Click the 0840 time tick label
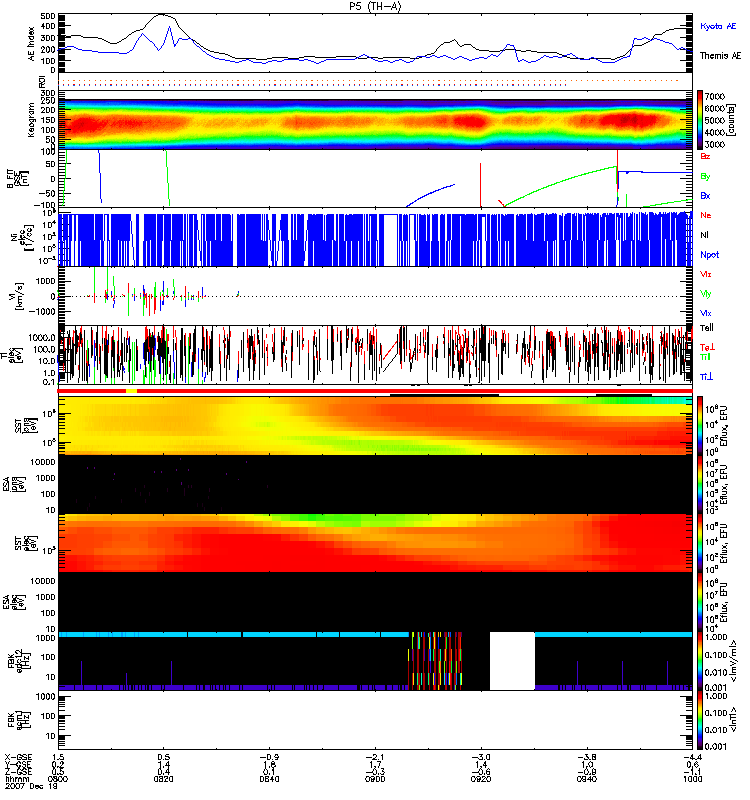 [269, 779]
